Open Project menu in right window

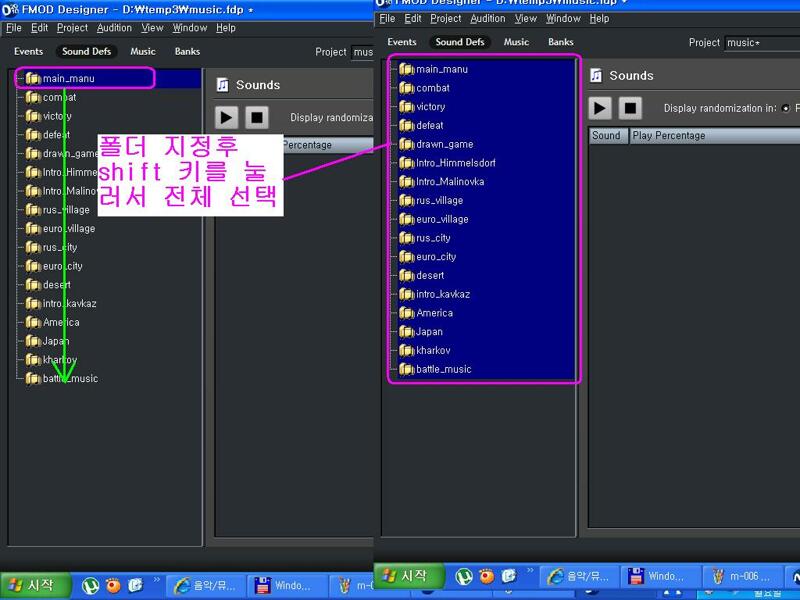445,19
